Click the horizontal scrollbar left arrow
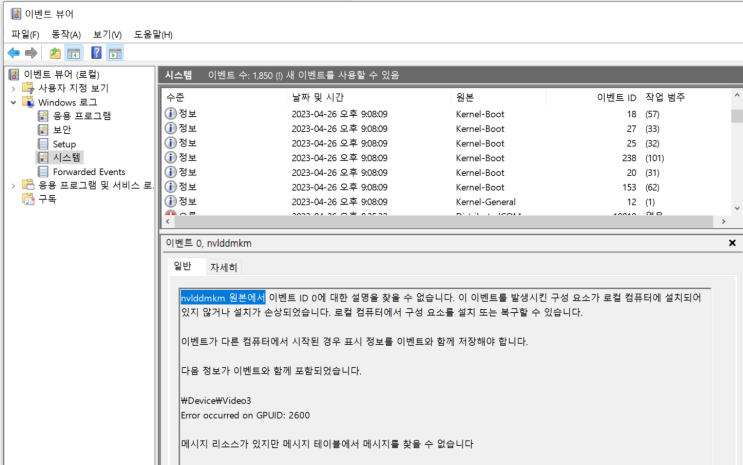 click(168, 221)
